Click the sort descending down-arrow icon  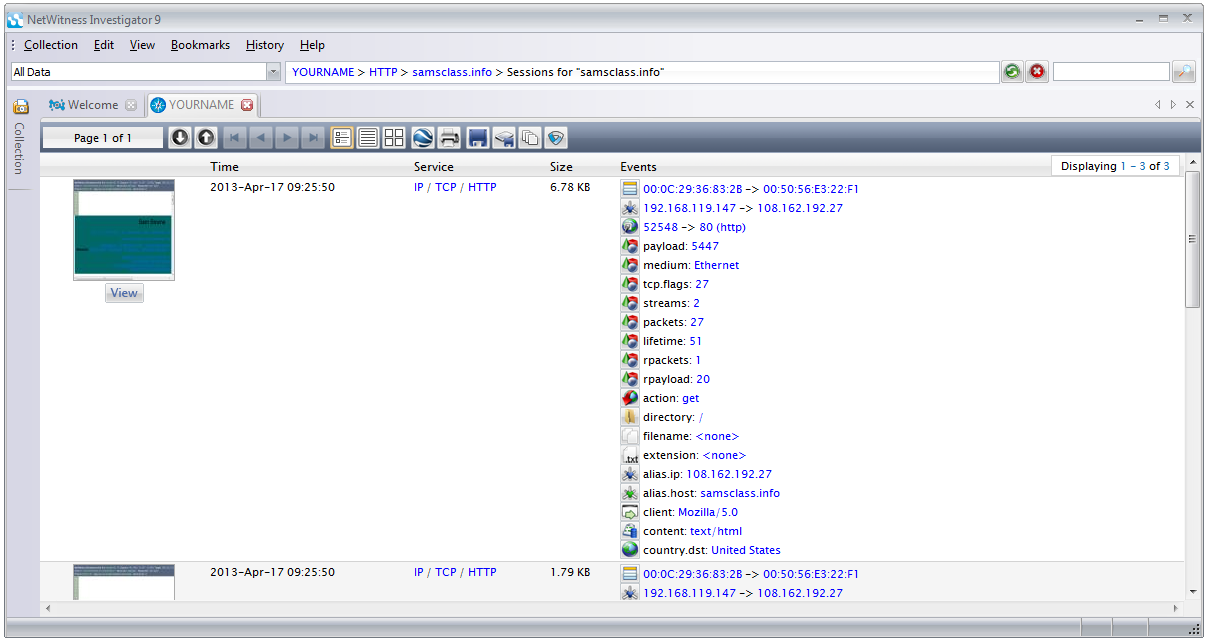pos(180,138)
